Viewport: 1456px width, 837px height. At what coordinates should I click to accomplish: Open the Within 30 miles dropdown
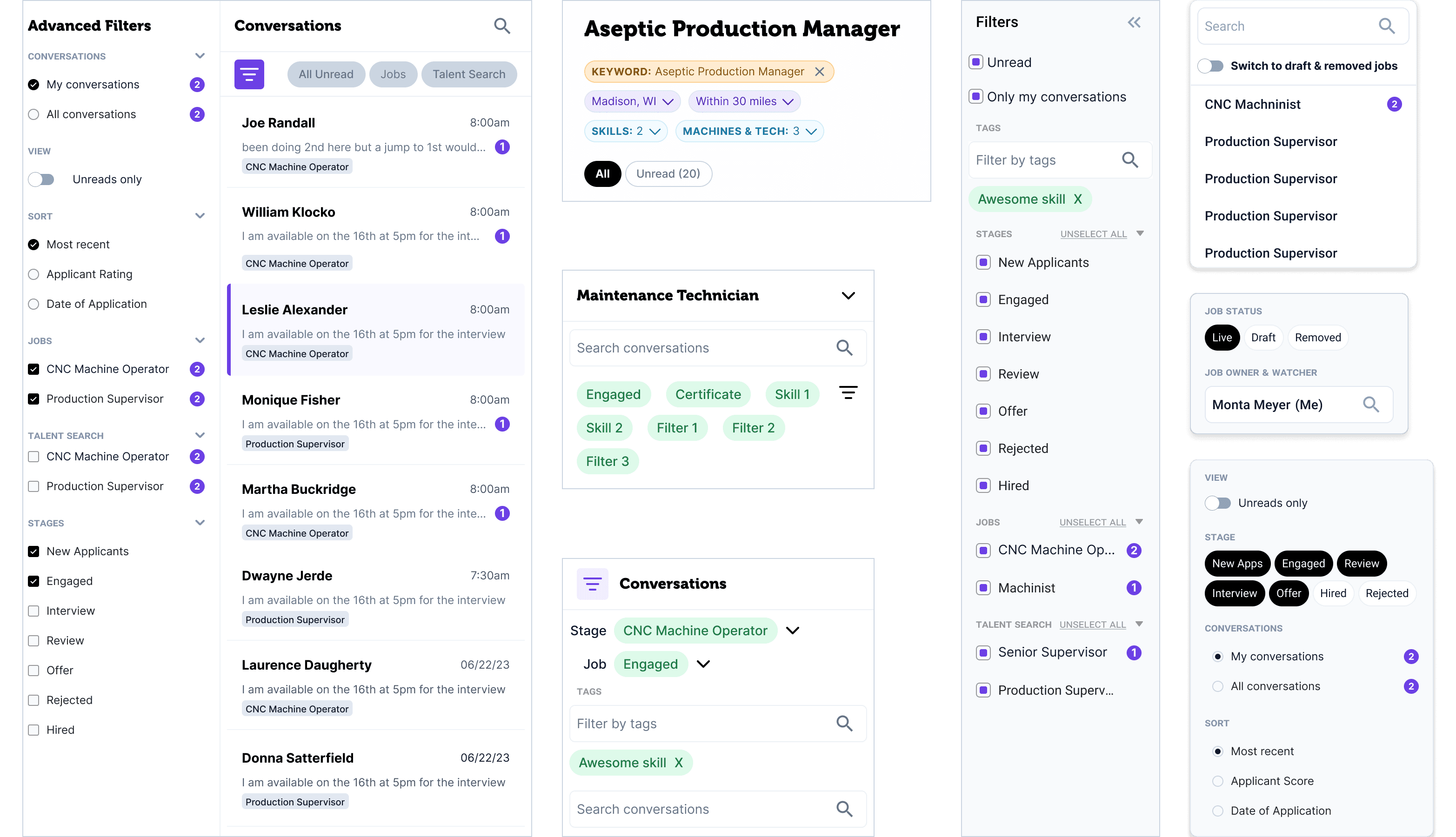pos(744,102)
